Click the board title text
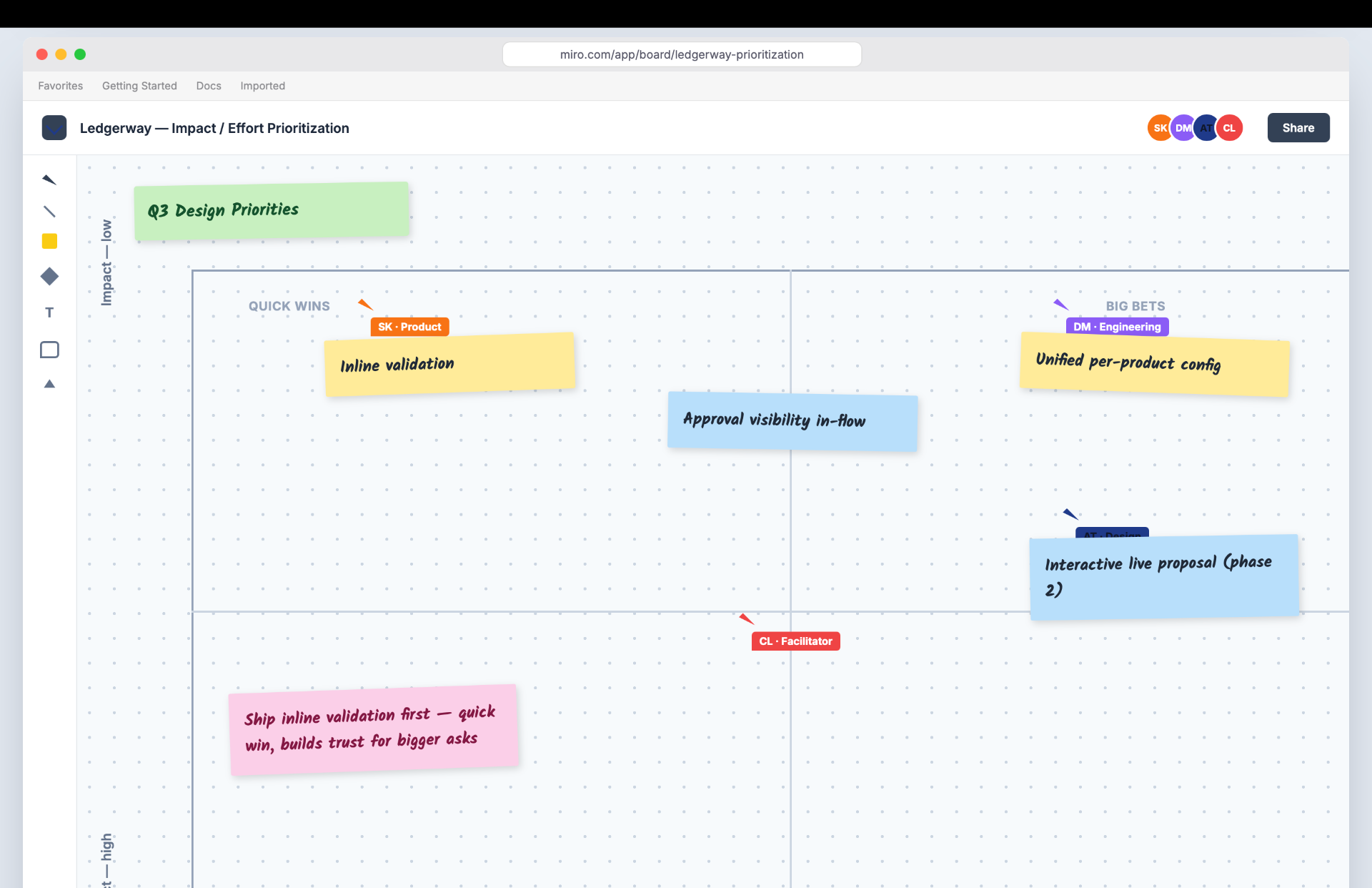1372x888 pixels. [214, 128]
